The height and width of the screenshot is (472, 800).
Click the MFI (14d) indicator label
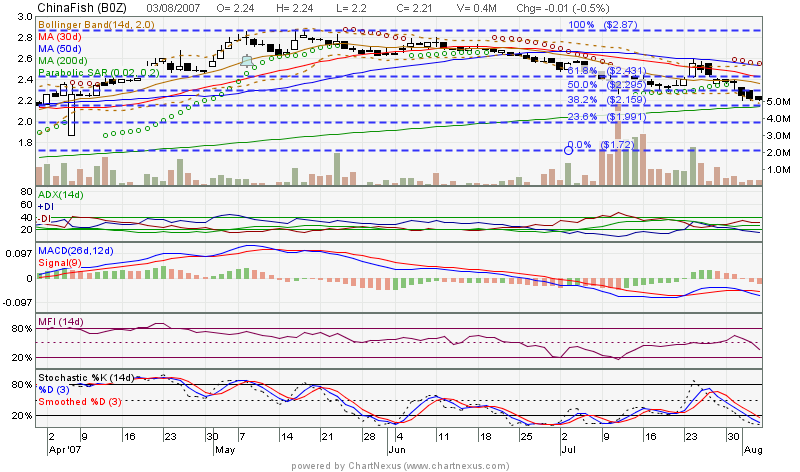tap(61, 321)
